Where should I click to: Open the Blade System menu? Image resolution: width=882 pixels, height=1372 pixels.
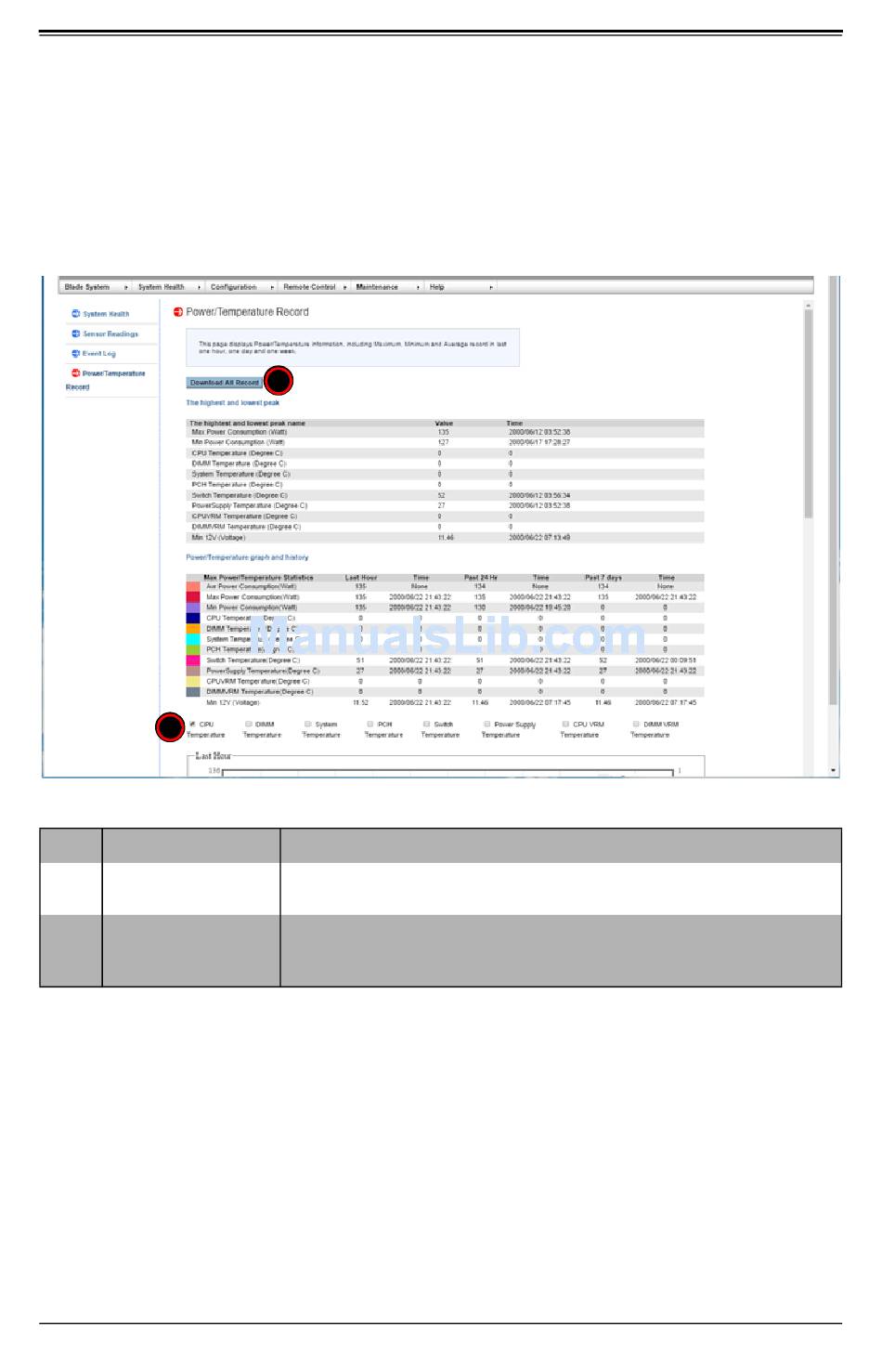(x=87, y=287)
